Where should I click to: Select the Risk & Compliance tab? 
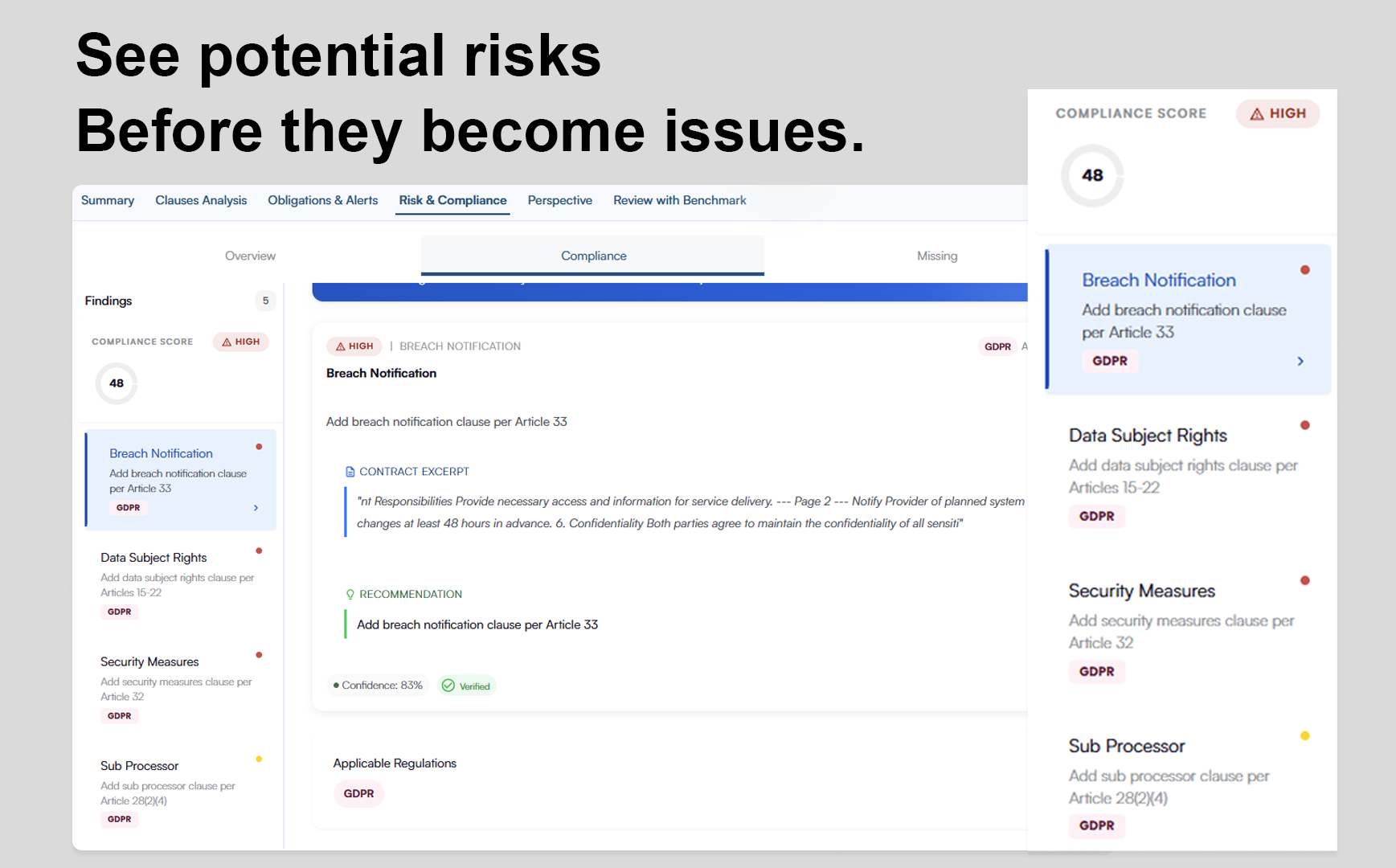(x=452, y=200)
